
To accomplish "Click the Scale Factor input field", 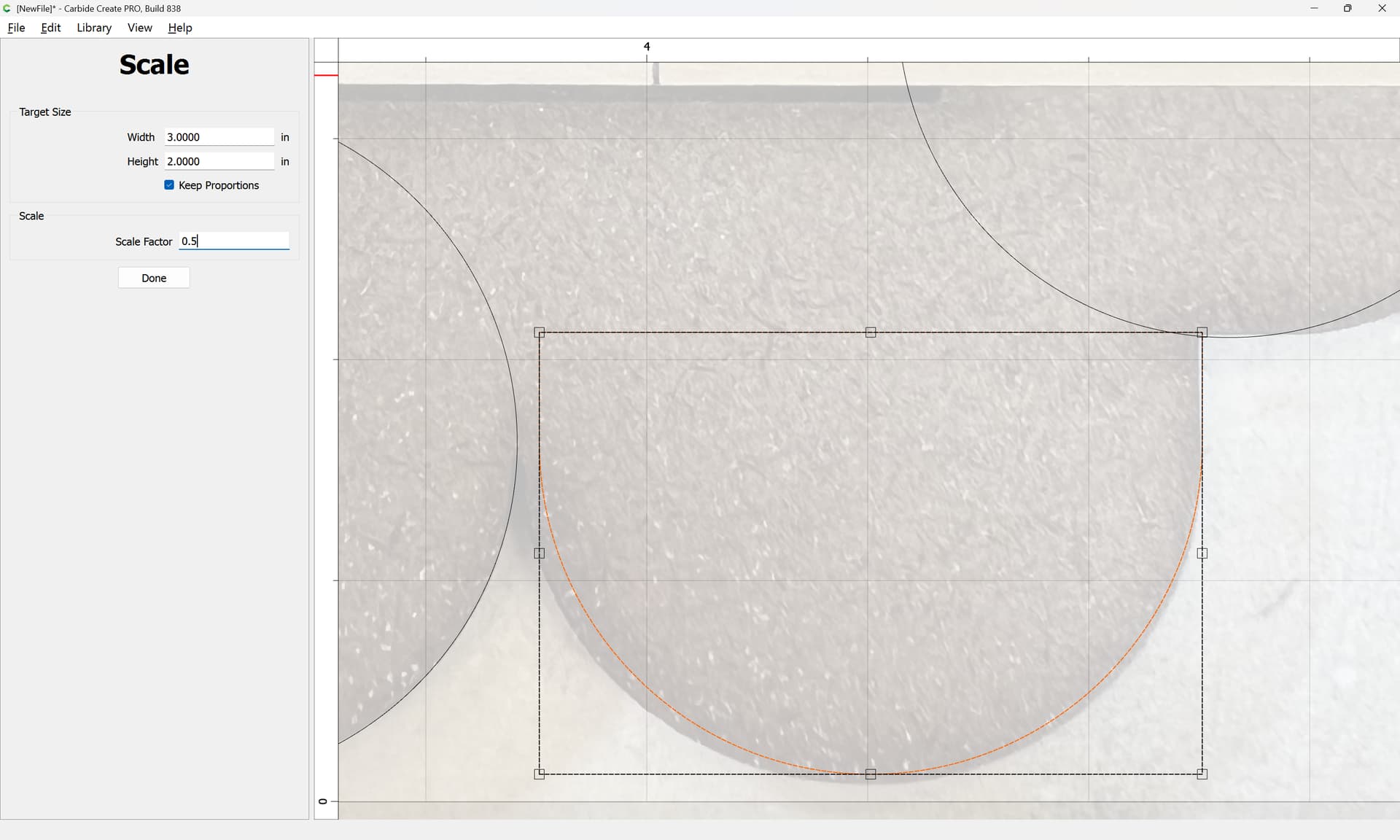I will (x=233, y=241).
